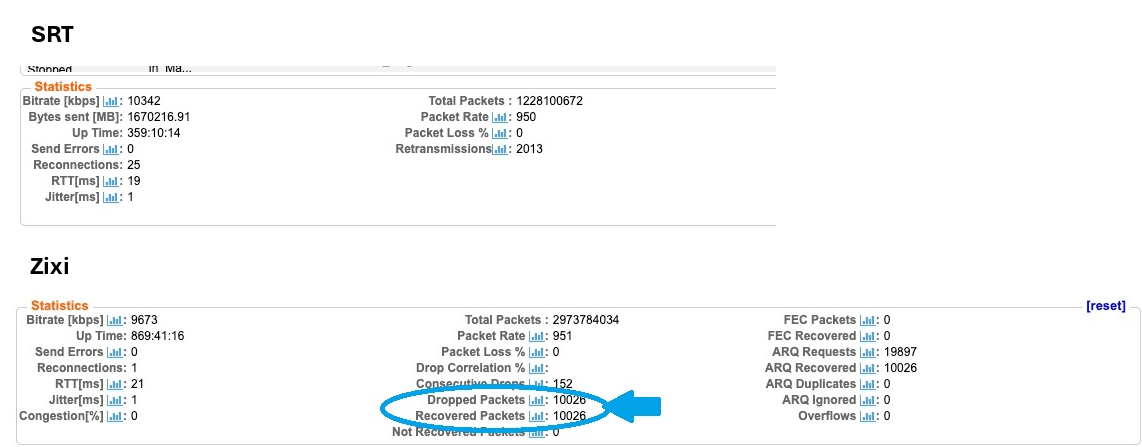Open the SRT Packet Rate graph icon
Image resolution: width=1142 pixels, height=447 pixels.
tap(500, 117)
